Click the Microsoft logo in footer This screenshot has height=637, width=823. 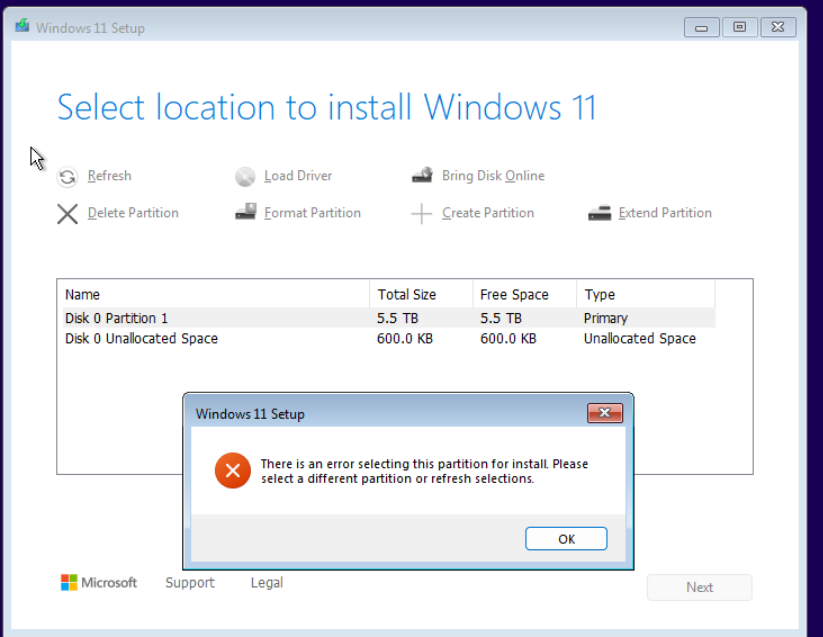pos(69,582)
